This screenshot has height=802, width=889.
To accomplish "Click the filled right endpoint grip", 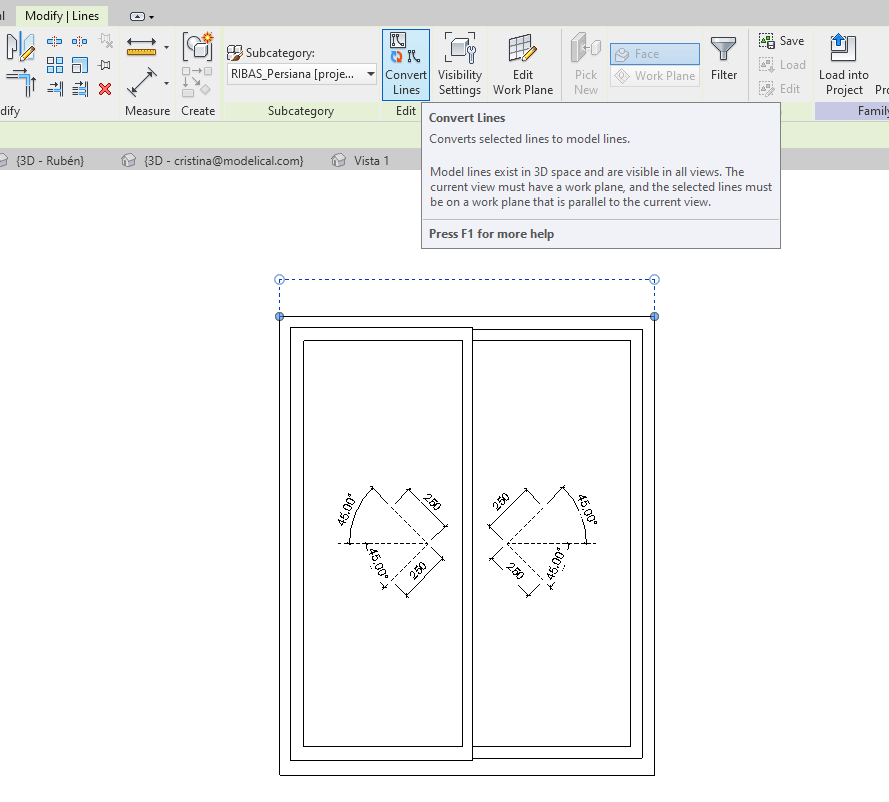I will (x=654, y=316).
